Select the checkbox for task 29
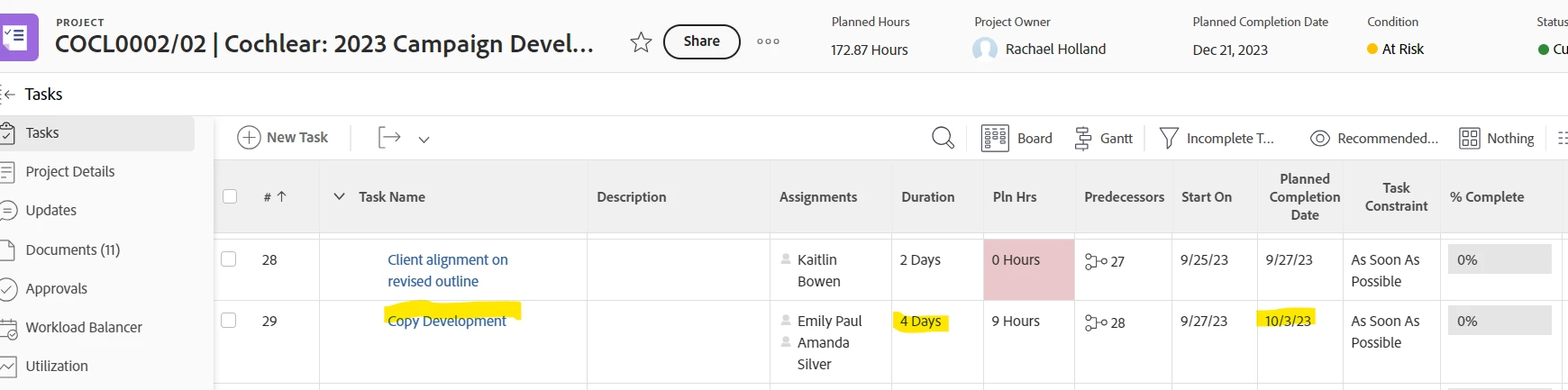The image size is (1568, 390). click(229, 321)
